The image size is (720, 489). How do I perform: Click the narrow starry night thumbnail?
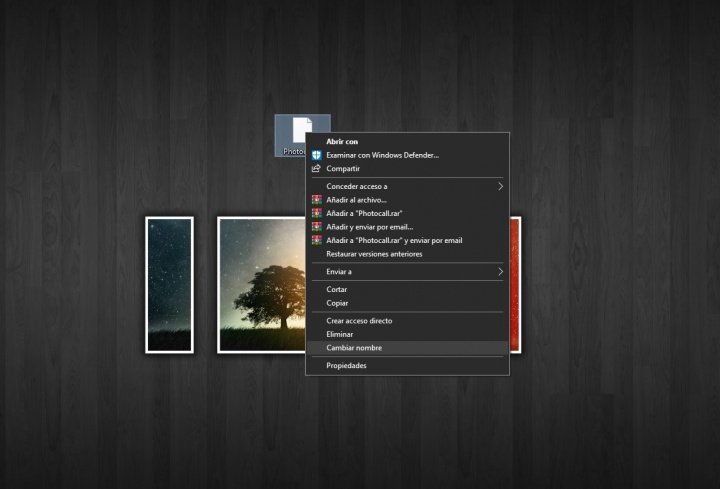pos(169,285)
